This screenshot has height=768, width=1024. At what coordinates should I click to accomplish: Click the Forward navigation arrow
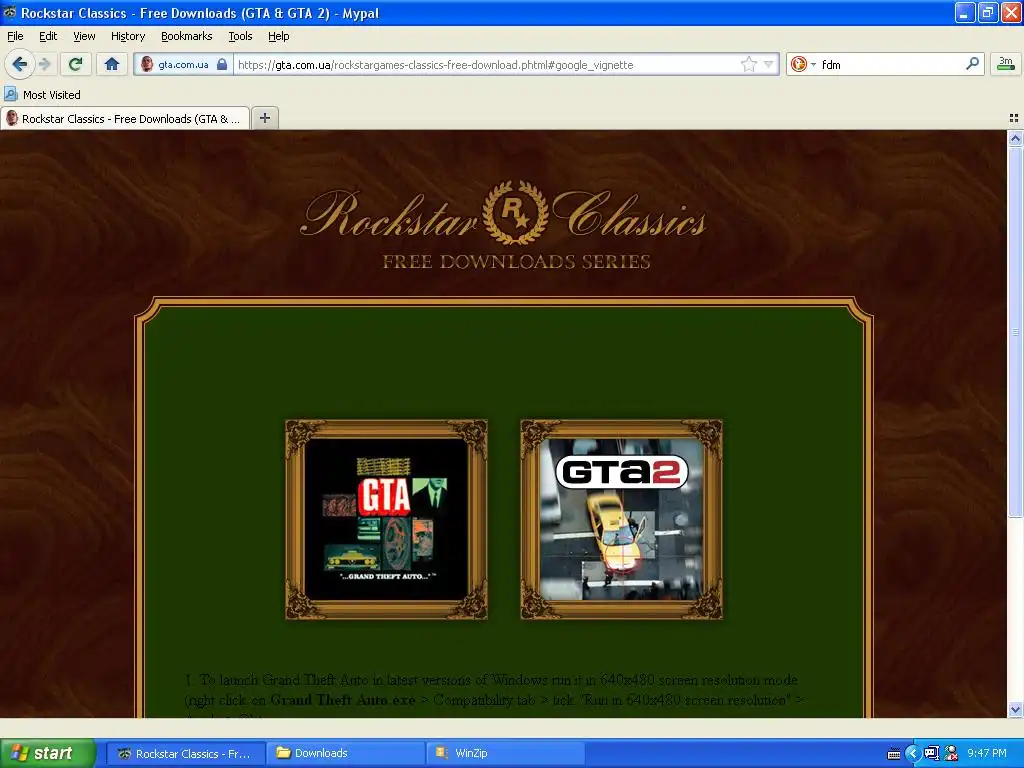[x=45, y=64]
